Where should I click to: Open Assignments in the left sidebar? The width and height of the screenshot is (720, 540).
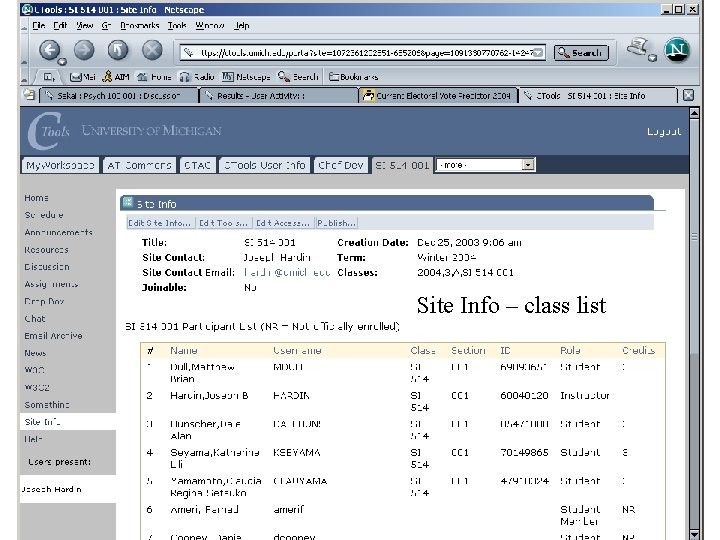[x=51, y=284]
